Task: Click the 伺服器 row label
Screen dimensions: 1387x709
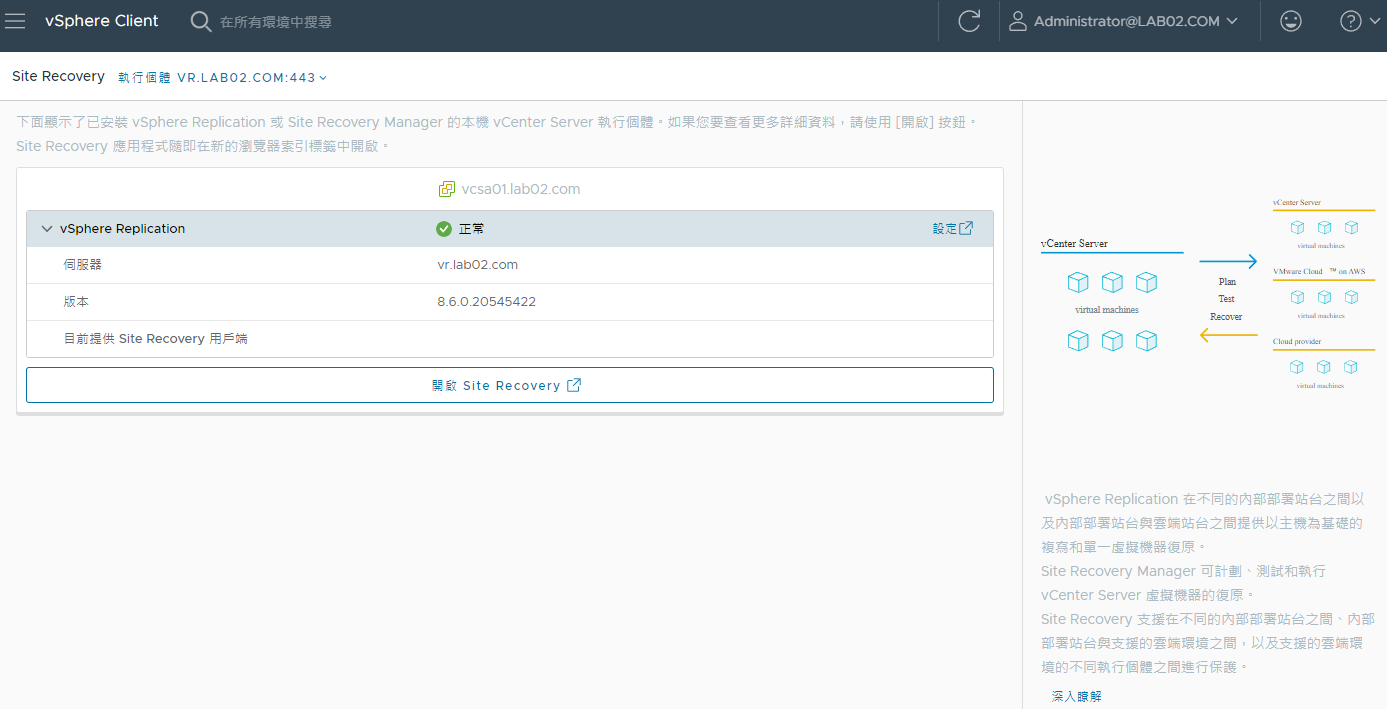Action: 83,265
